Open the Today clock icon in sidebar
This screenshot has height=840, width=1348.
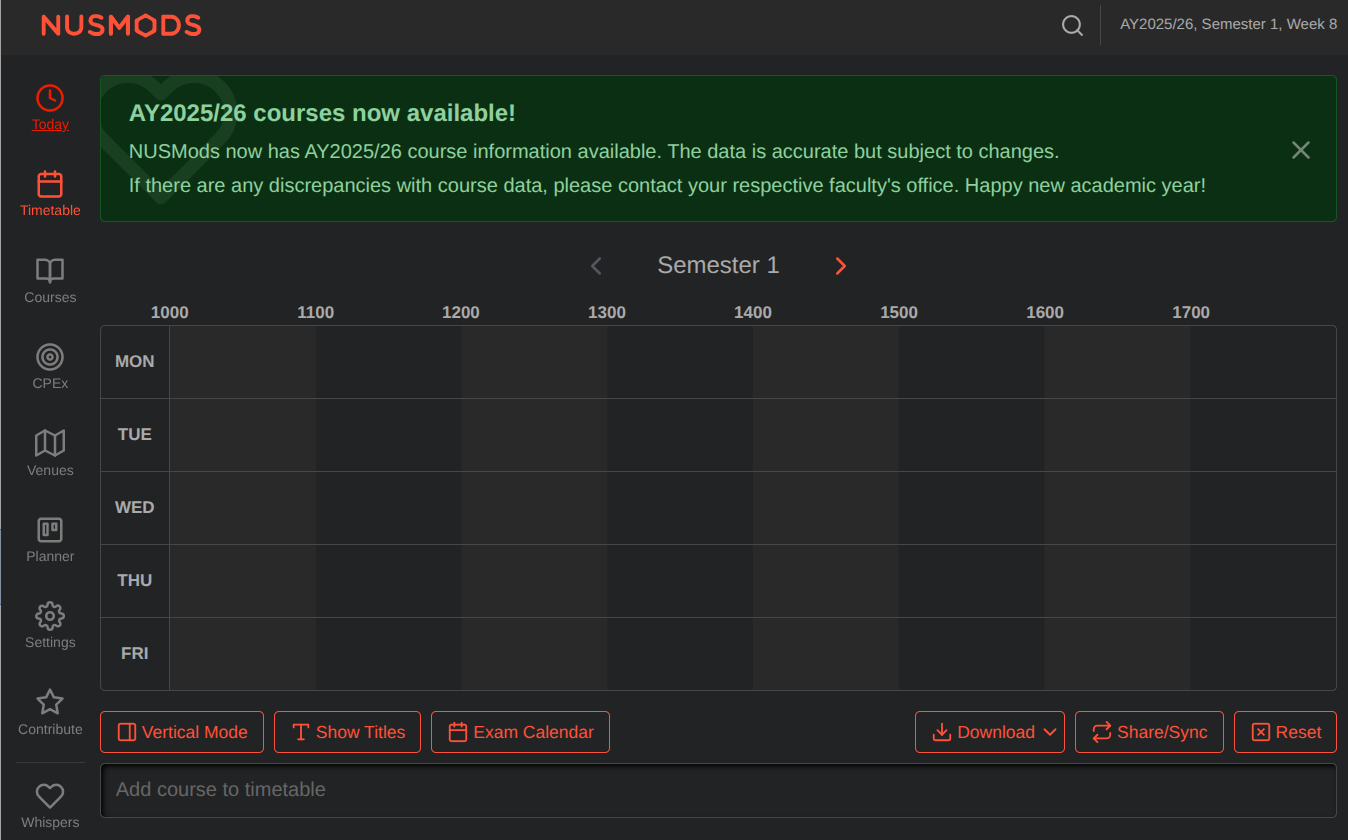(x=50, y=98)
